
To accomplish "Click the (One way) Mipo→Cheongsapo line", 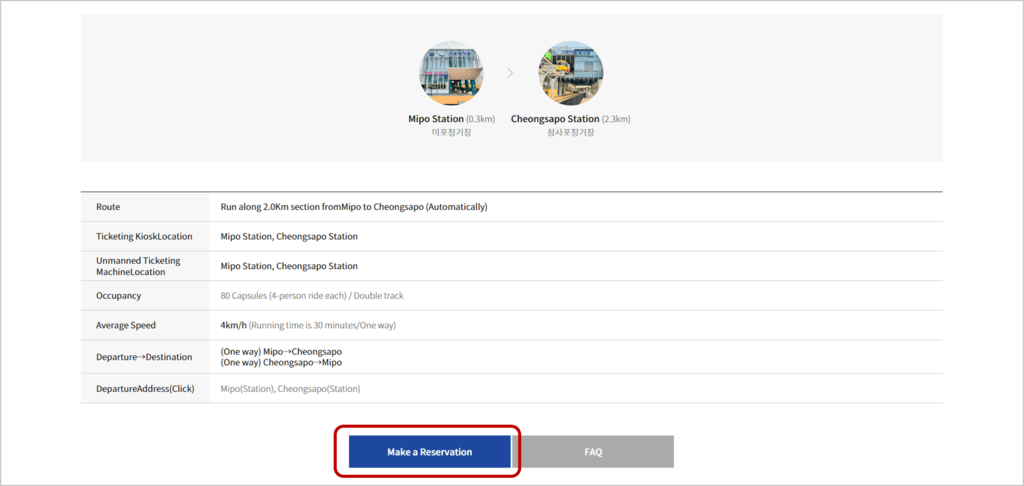I will (281, 351).
